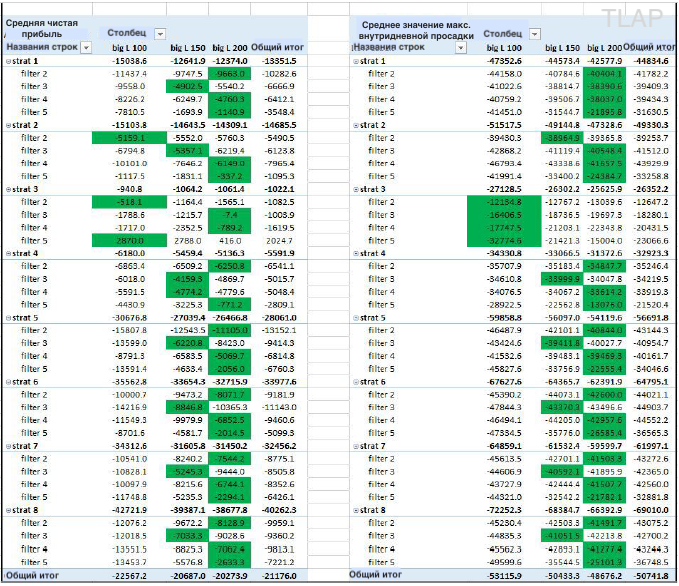Collapse strat 2 group in drawdown table
Image resolution: width=679 pixels, height=586 pixels.
[356, 126]
